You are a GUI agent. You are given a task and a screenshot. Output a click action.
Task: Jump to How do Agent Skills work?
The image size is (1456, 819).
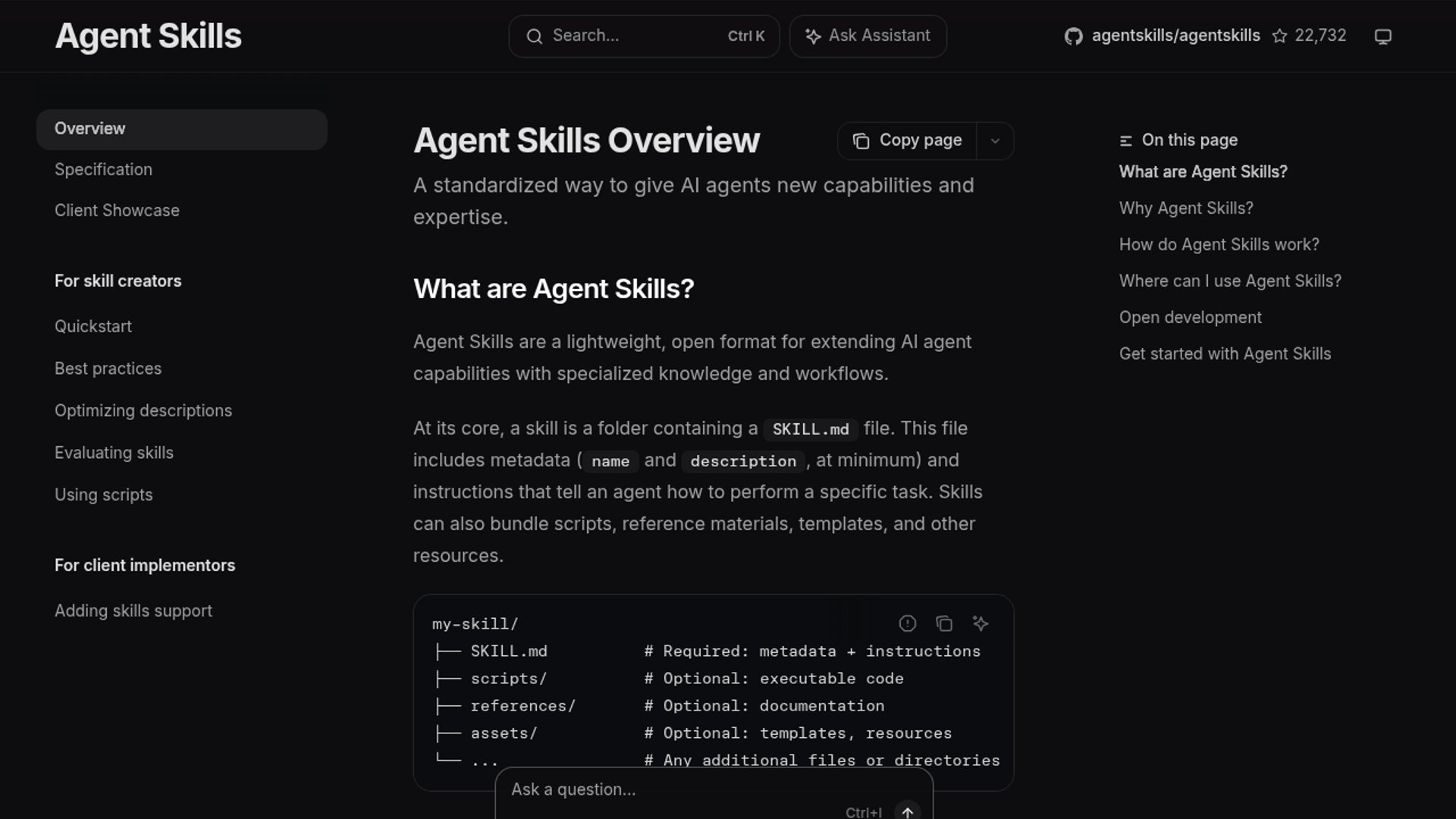1219,245
